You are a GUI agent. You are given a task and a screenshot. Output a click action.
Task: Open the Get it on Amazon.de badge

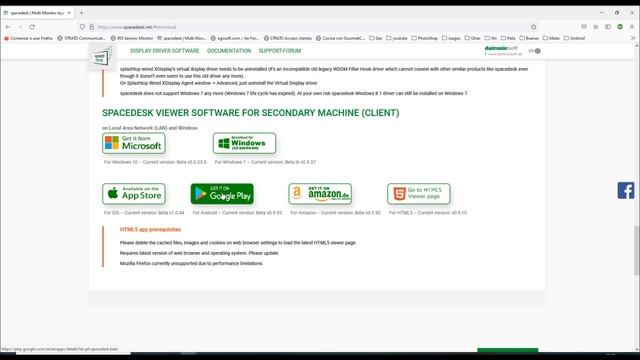coord(320,194)
